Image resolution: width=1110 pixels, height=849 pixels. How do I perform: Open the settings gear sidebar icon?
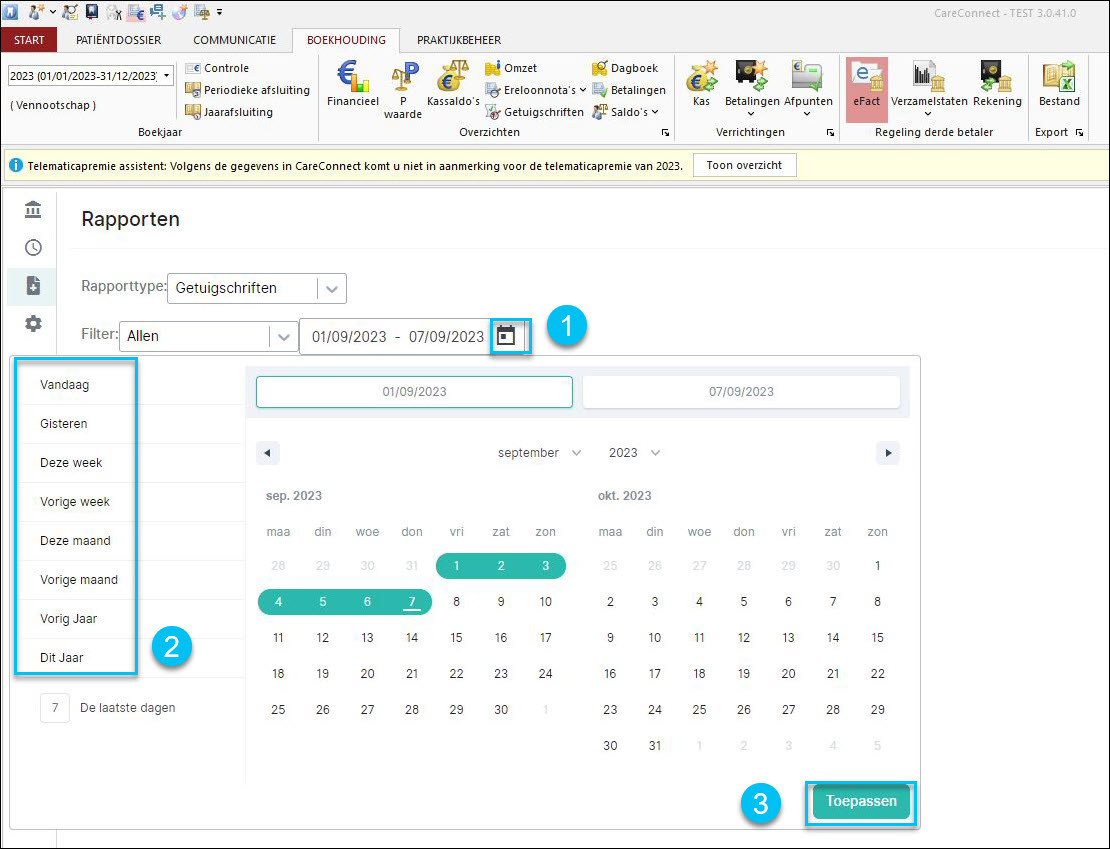[x=33, y=324]
